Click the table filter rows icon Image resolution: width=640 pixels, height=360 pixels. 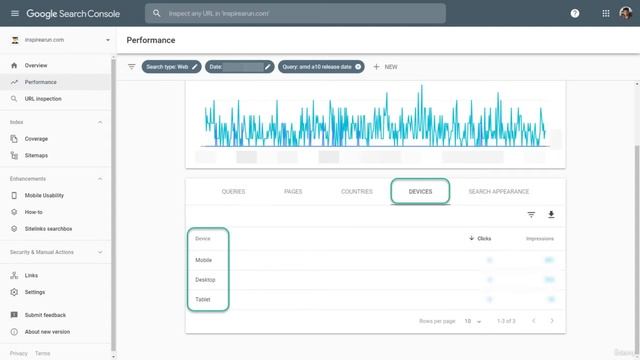pyautogui.click(x=531, y=214)
